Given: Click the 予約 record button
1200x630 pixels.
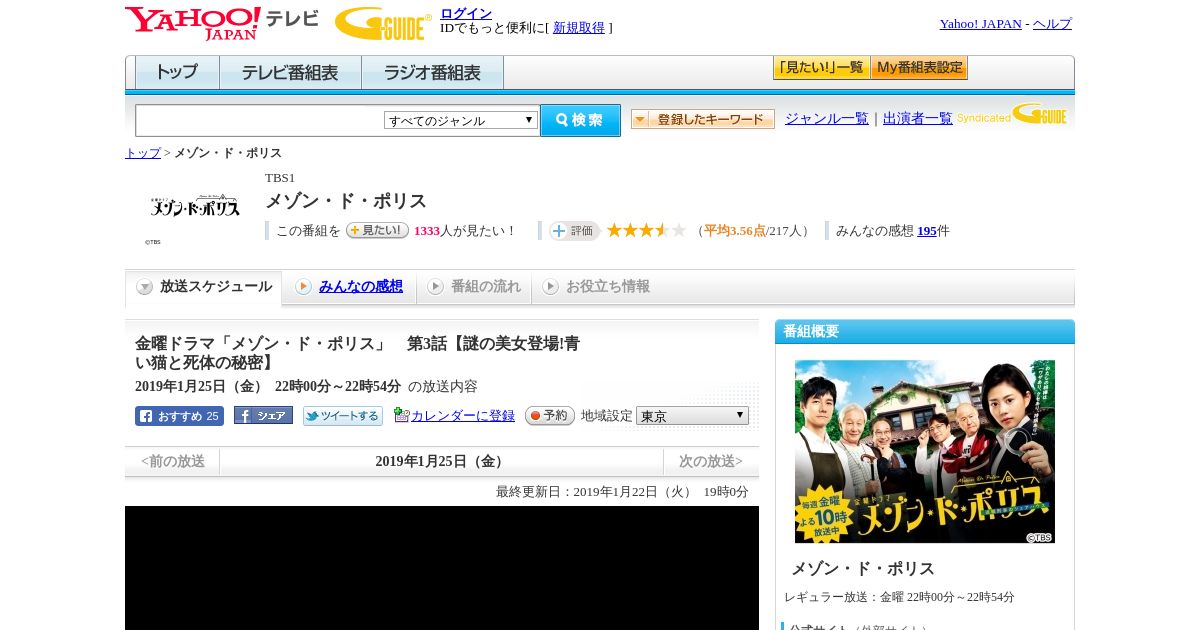Looking at the screenshot, I should click(550, 416).
